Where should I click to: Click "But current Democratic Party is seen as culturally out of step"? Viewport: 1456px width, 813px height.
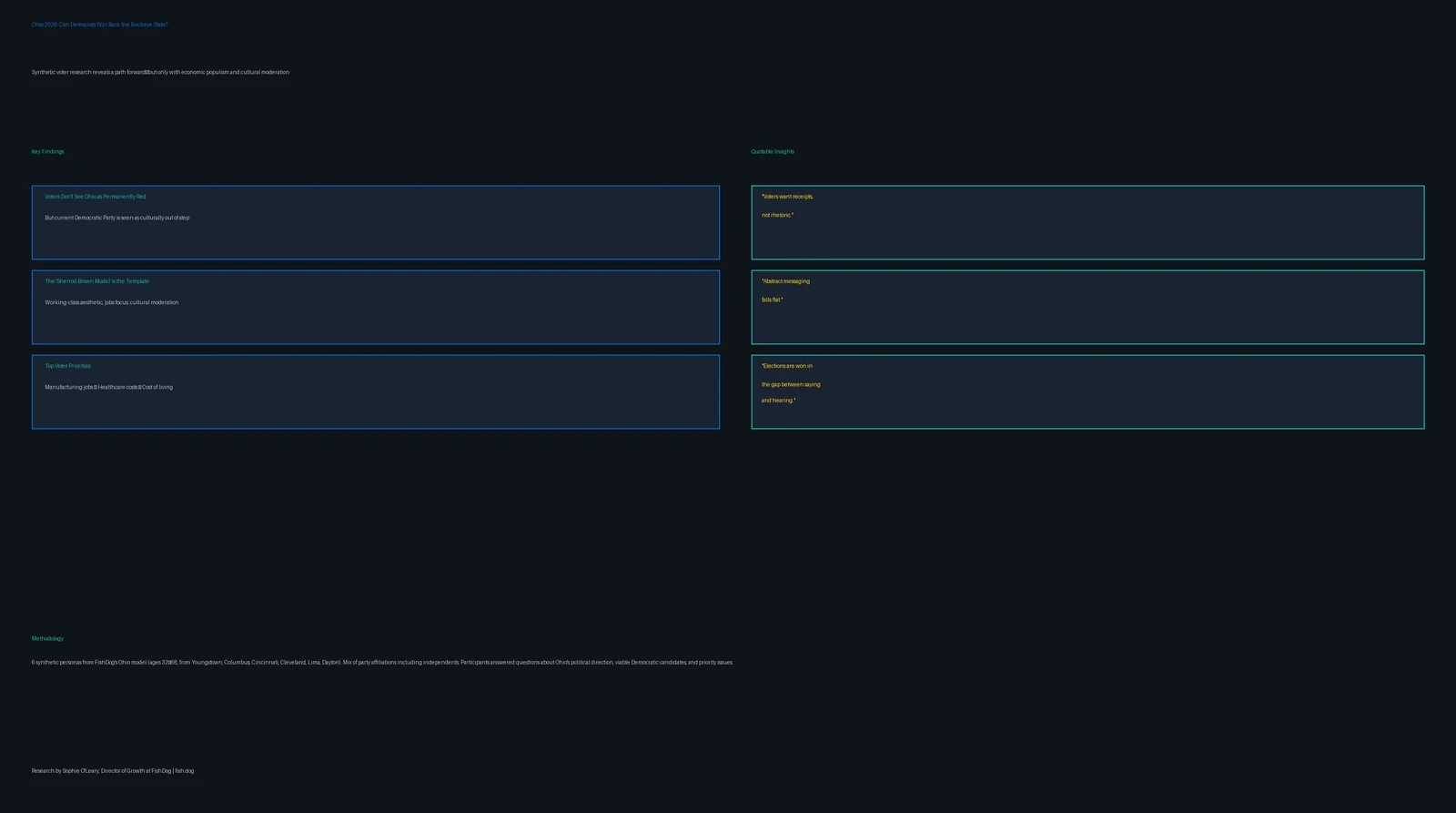117,218
